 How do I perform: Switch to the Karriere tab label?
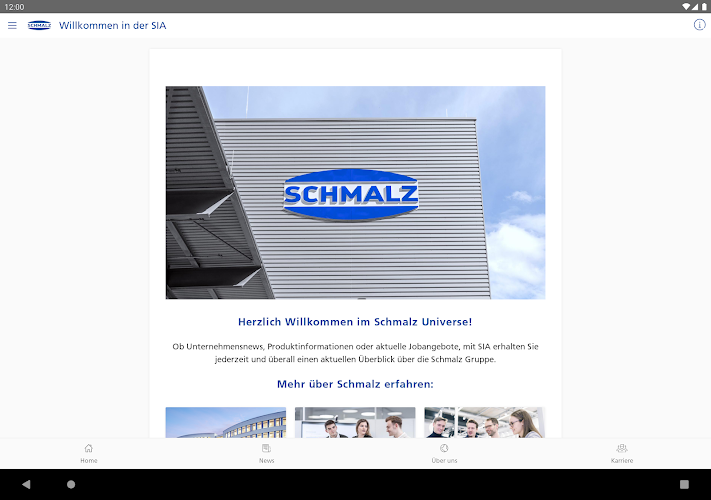(622, 460)
